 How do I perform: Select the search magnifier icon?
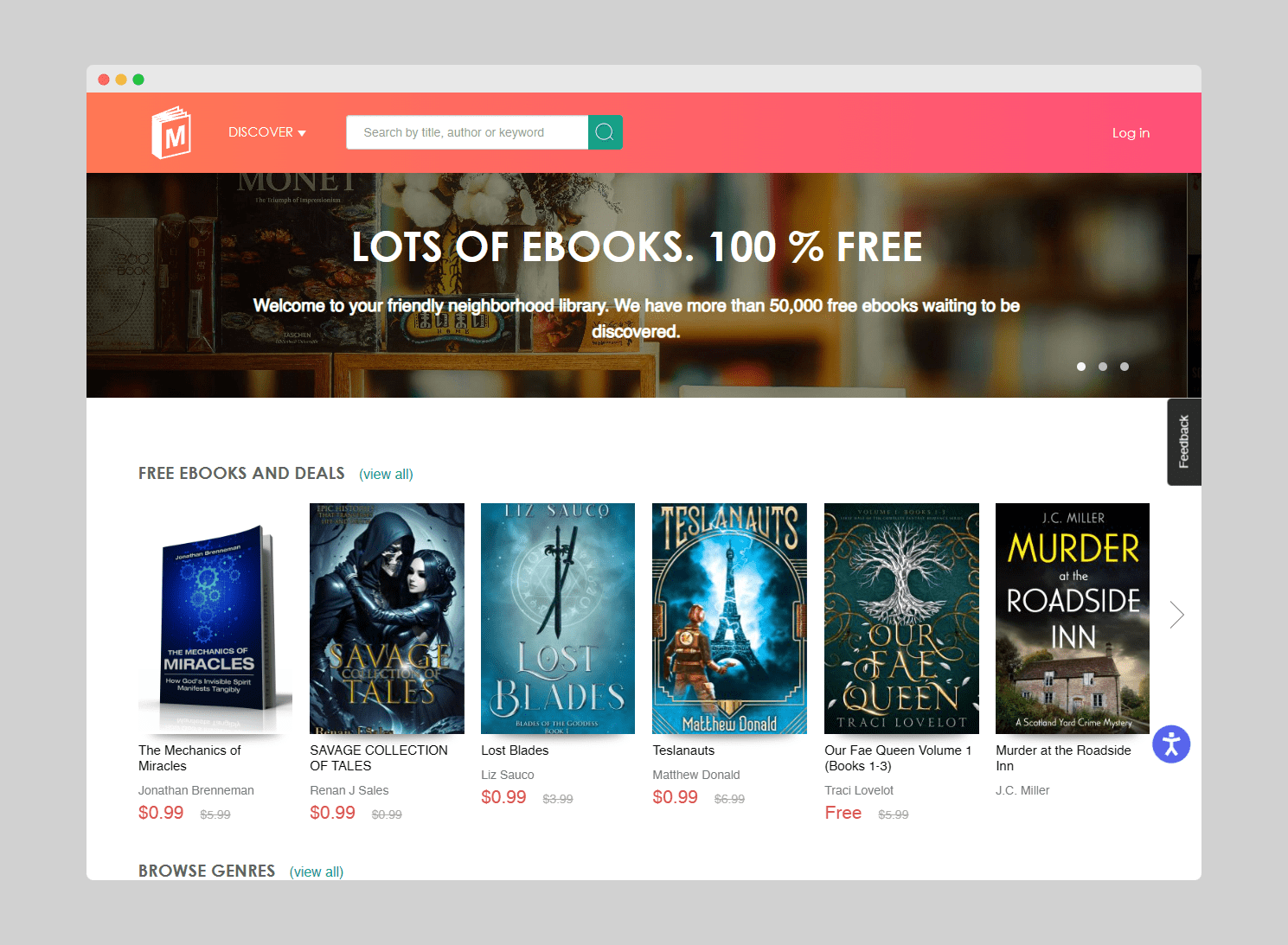pyautogui.click(x=605, y=131)
